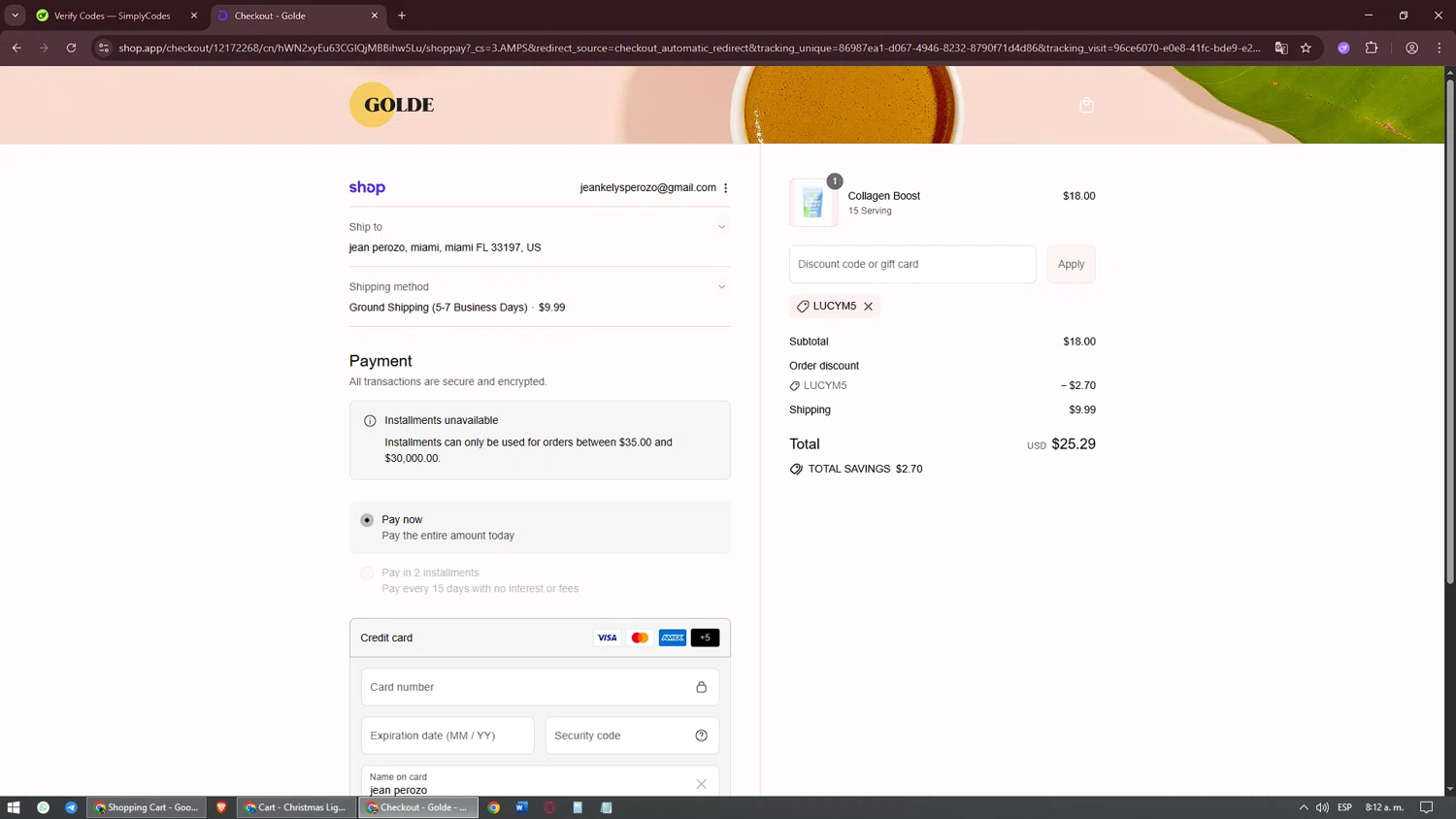
Task: Click the Collagen Boost product thumbnail
Action: (x=813, y=203)
